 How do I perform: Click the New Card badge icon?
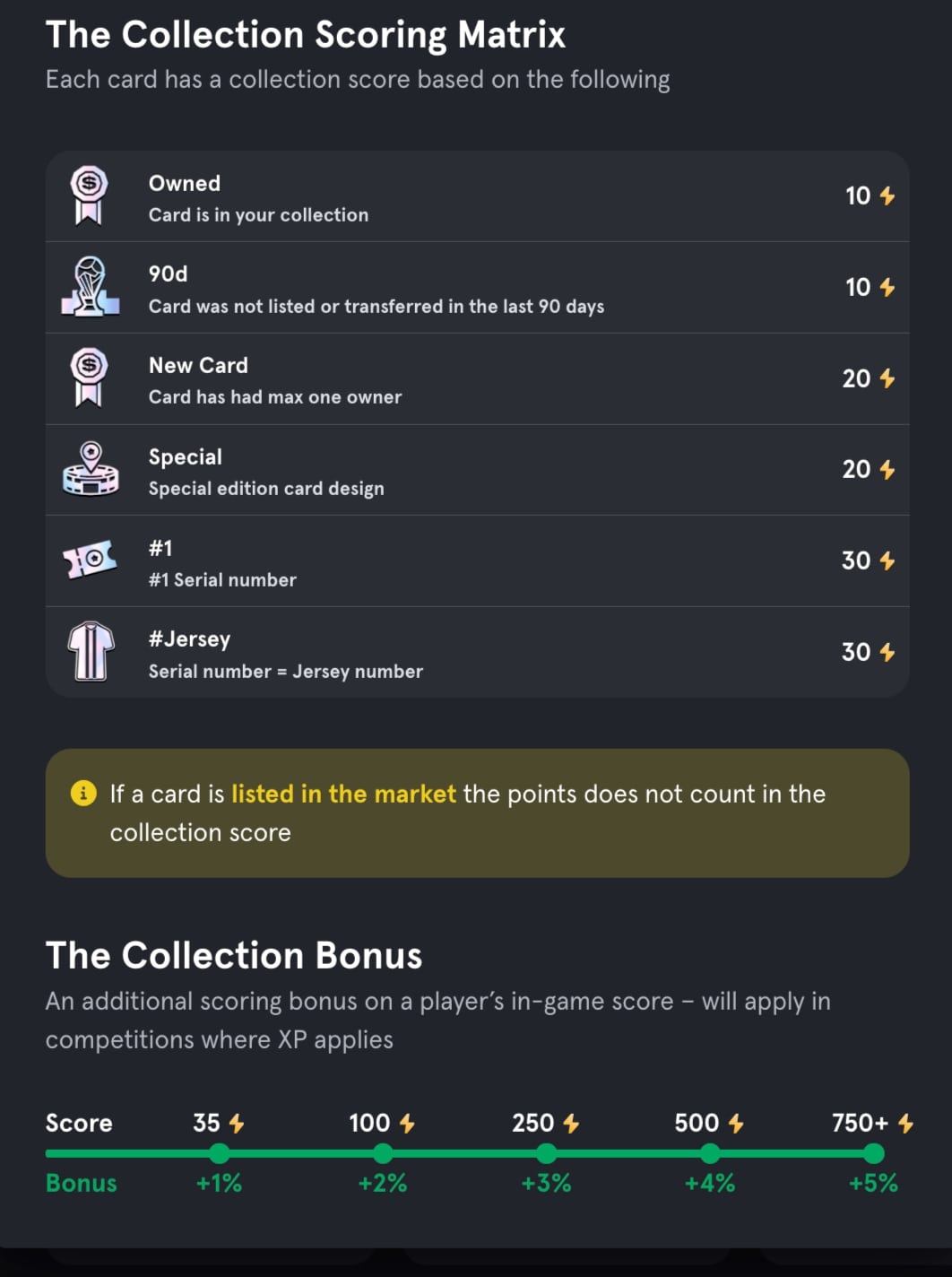pos(90,378)
